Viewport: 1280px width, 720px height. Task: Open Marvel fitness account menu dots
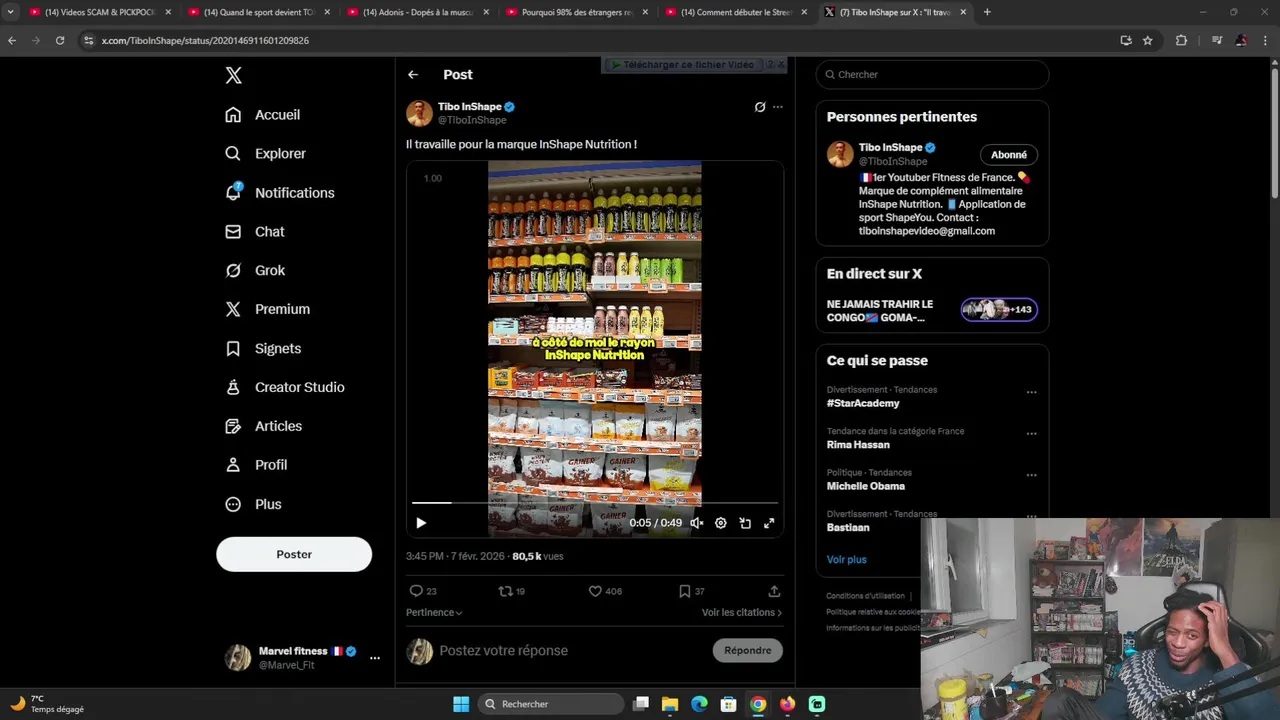click(x=375, y=658)
